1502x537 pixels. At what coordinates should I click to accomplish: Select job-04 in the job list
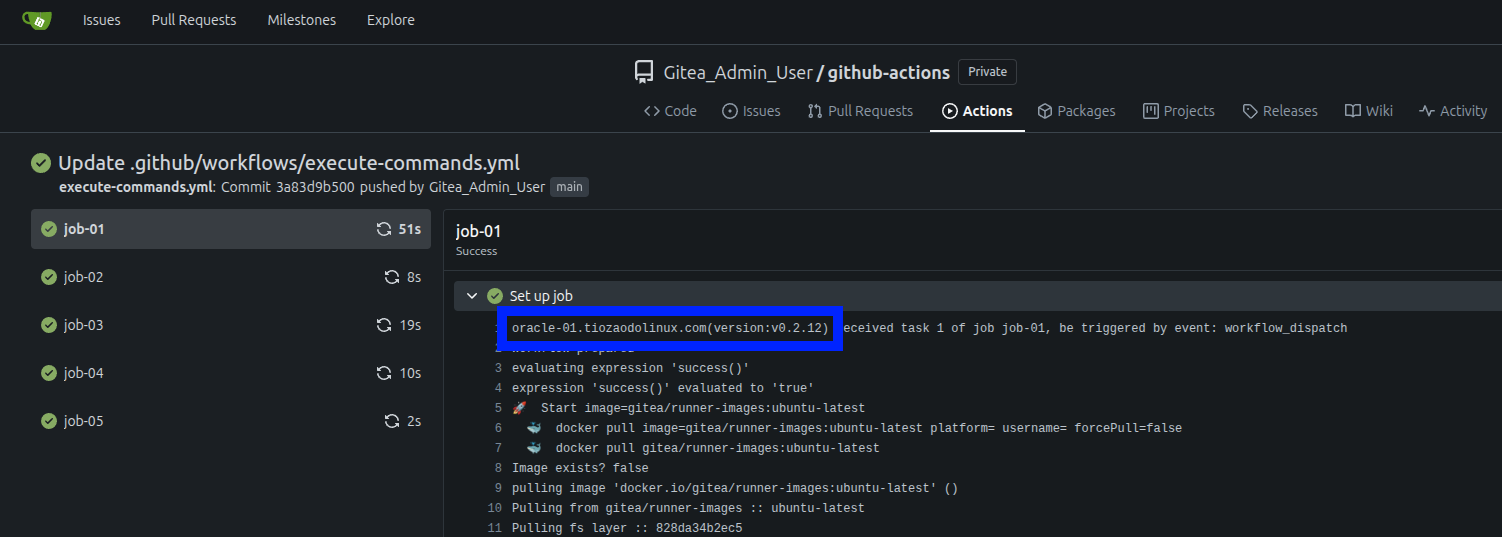coord(231,373)
